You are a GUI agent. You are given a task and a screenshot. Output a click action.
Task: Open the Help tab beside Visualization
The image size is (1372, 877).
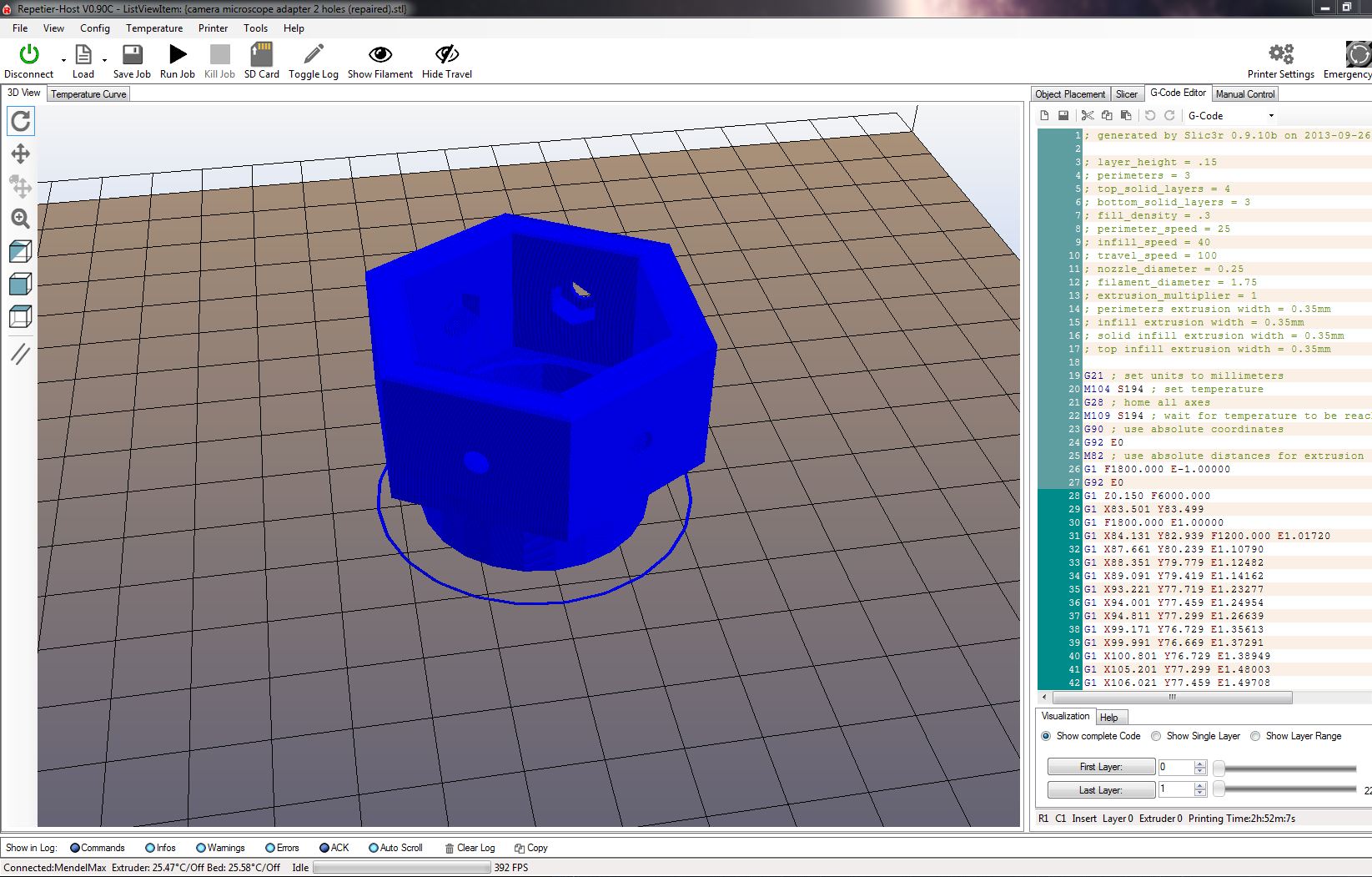point(1109,717)
